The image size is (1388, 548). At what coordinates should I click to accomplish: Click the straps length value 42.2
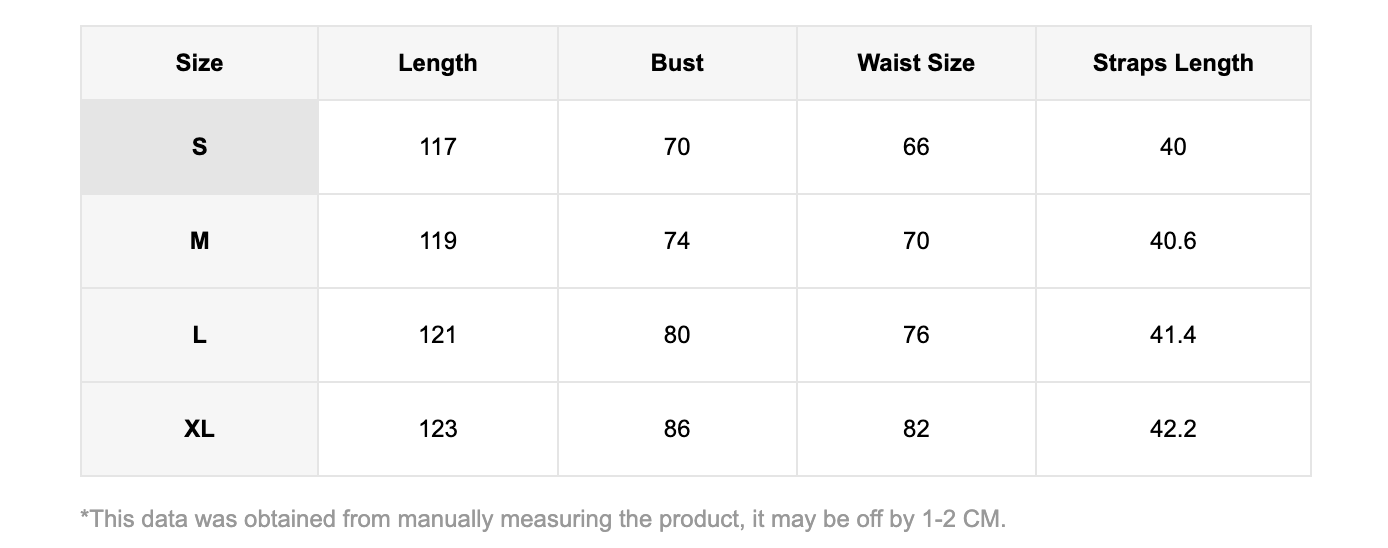tap(1173, 429)
